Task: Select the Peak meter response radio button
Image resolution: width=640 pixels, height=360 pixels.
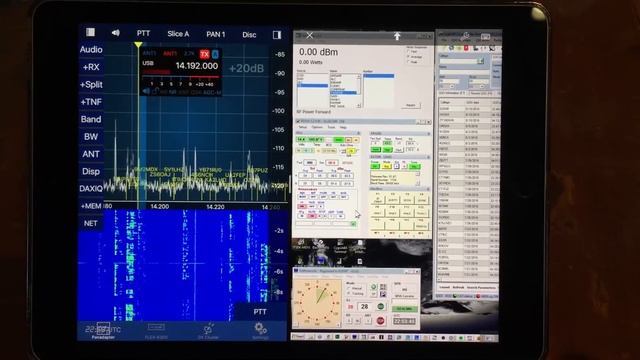Action: [408, 62]
